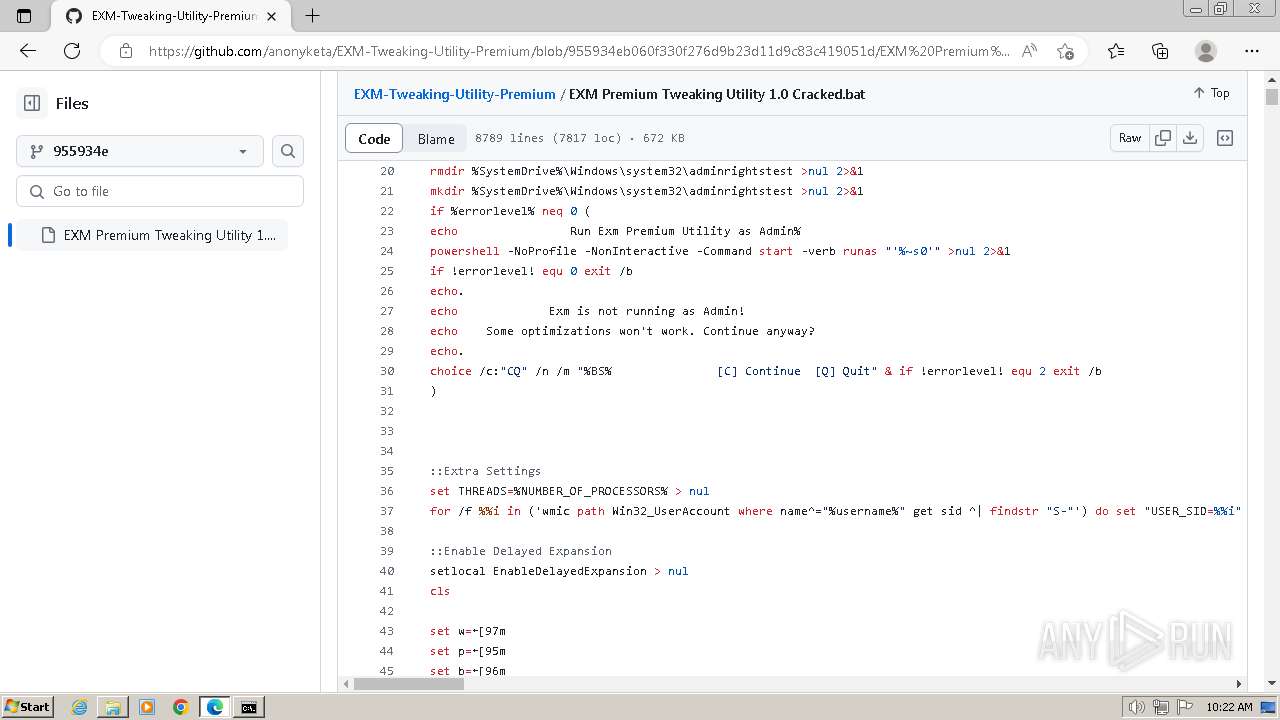This screenshot has height=720, width=1280.
Task: Click horizontal scrollbar left arrow
Action: coord(346,684)
